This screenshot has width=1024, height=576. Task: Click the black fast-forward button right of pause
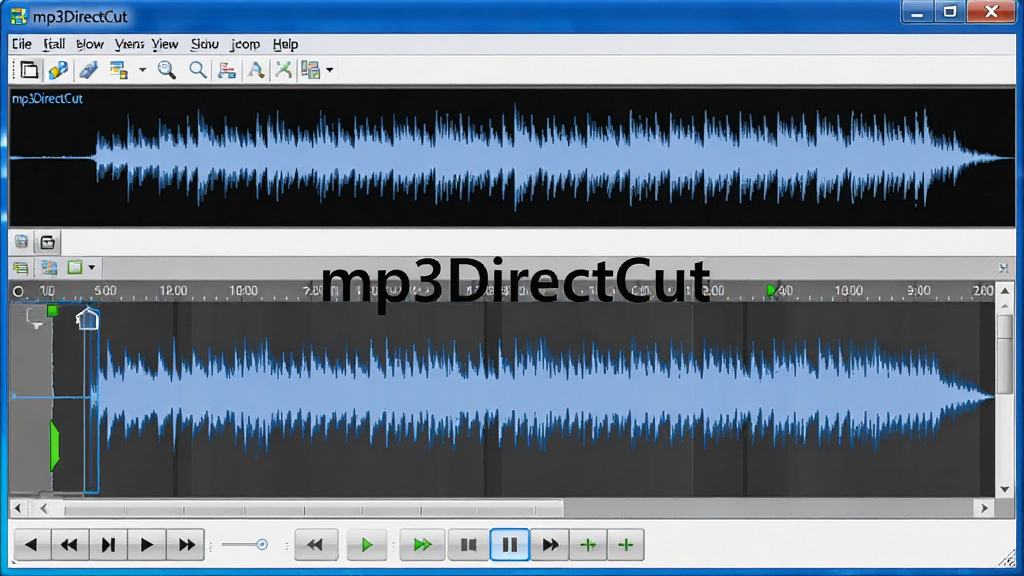click(550, 545)
